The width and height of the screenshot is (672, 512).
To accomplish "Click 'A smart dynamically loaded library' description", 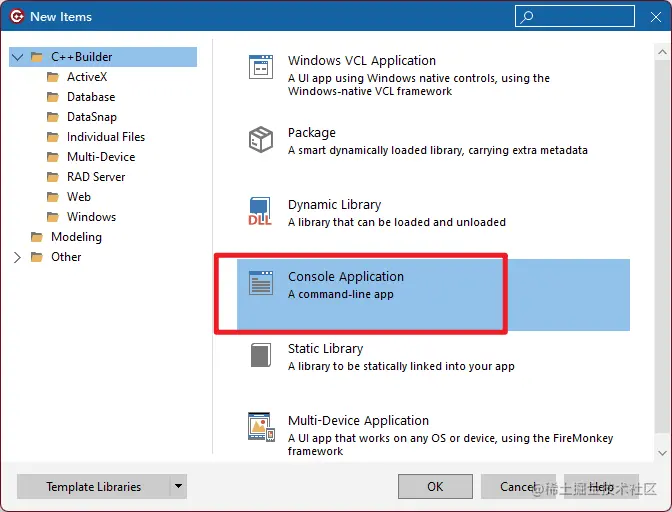I will point(438,150).
